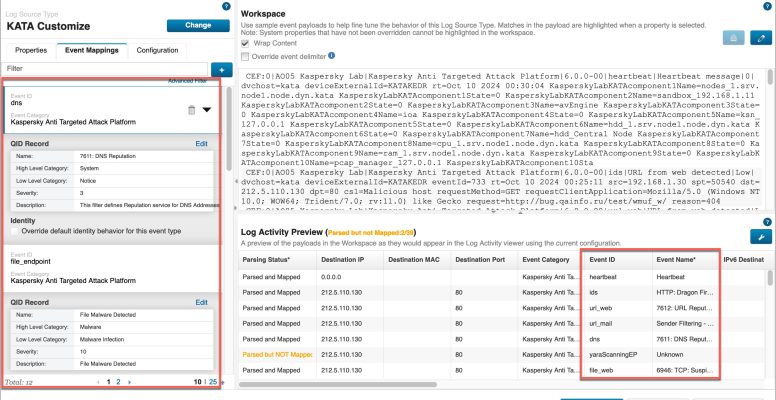776x400 pixels.
Task: Click the event mappings list vertical scrollbar
Action: (229, 129)
